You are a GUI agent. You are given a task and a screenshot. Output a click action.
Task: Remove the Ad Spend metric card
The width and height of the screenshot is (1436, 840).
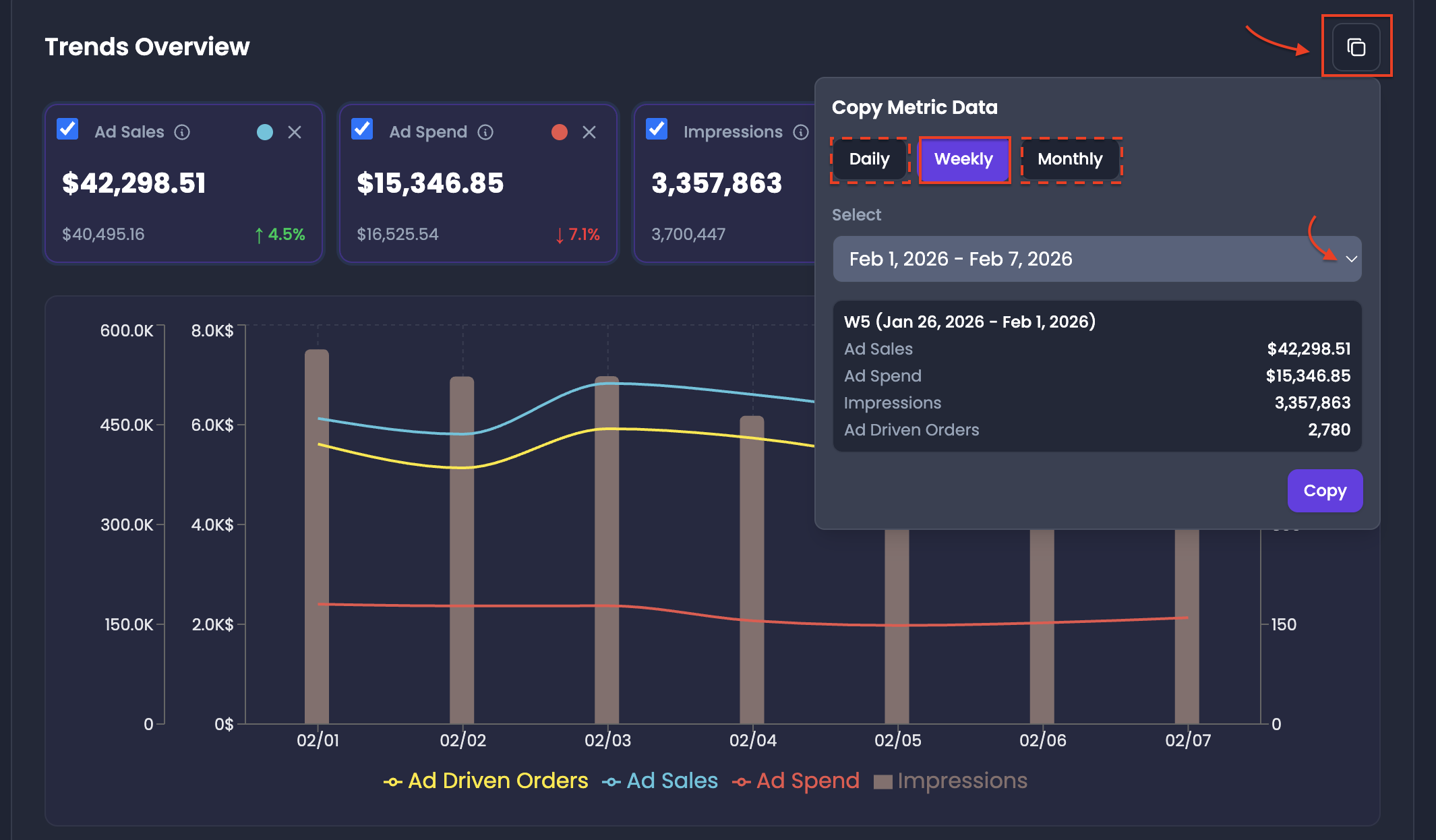point(589,132)
